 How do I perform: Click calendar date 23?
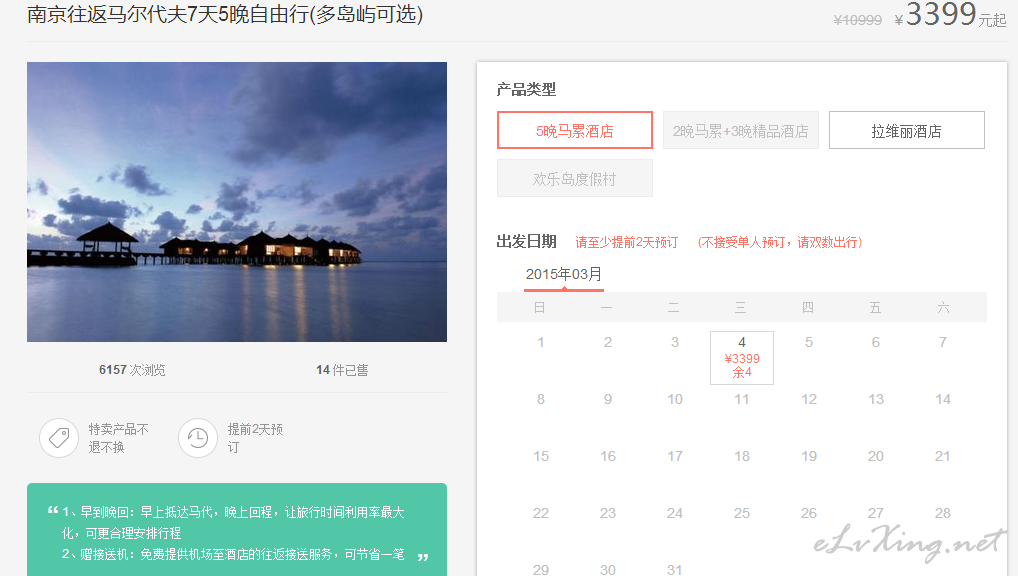[608, 514]
